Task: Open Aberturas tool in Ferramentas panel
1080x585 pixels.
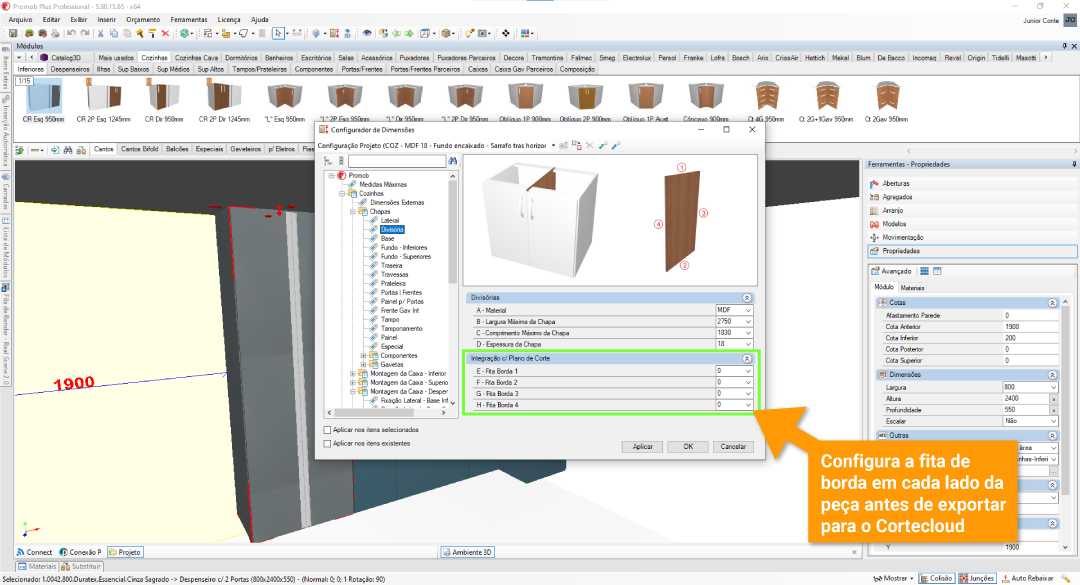Action: click(x=896, y=183)
